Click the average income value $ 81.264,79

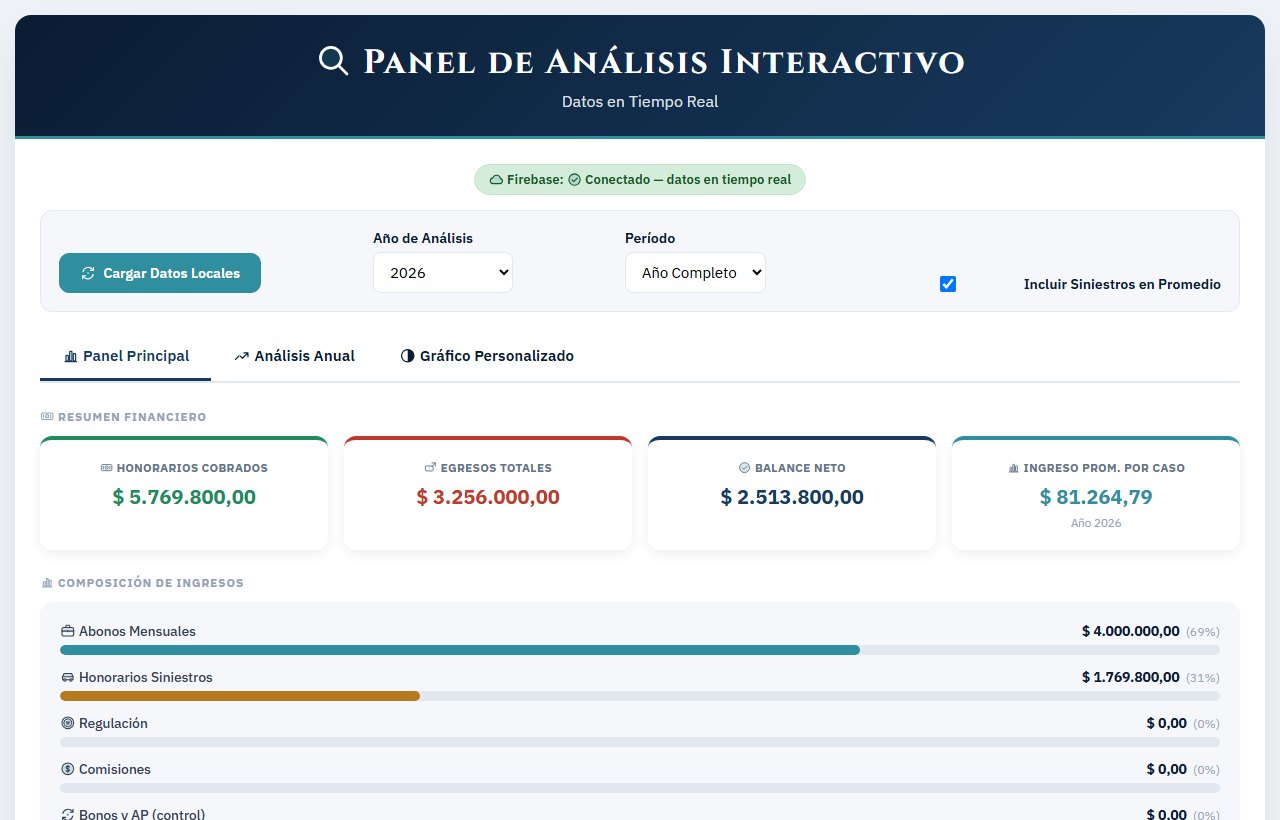click(x=1096, y=497)
